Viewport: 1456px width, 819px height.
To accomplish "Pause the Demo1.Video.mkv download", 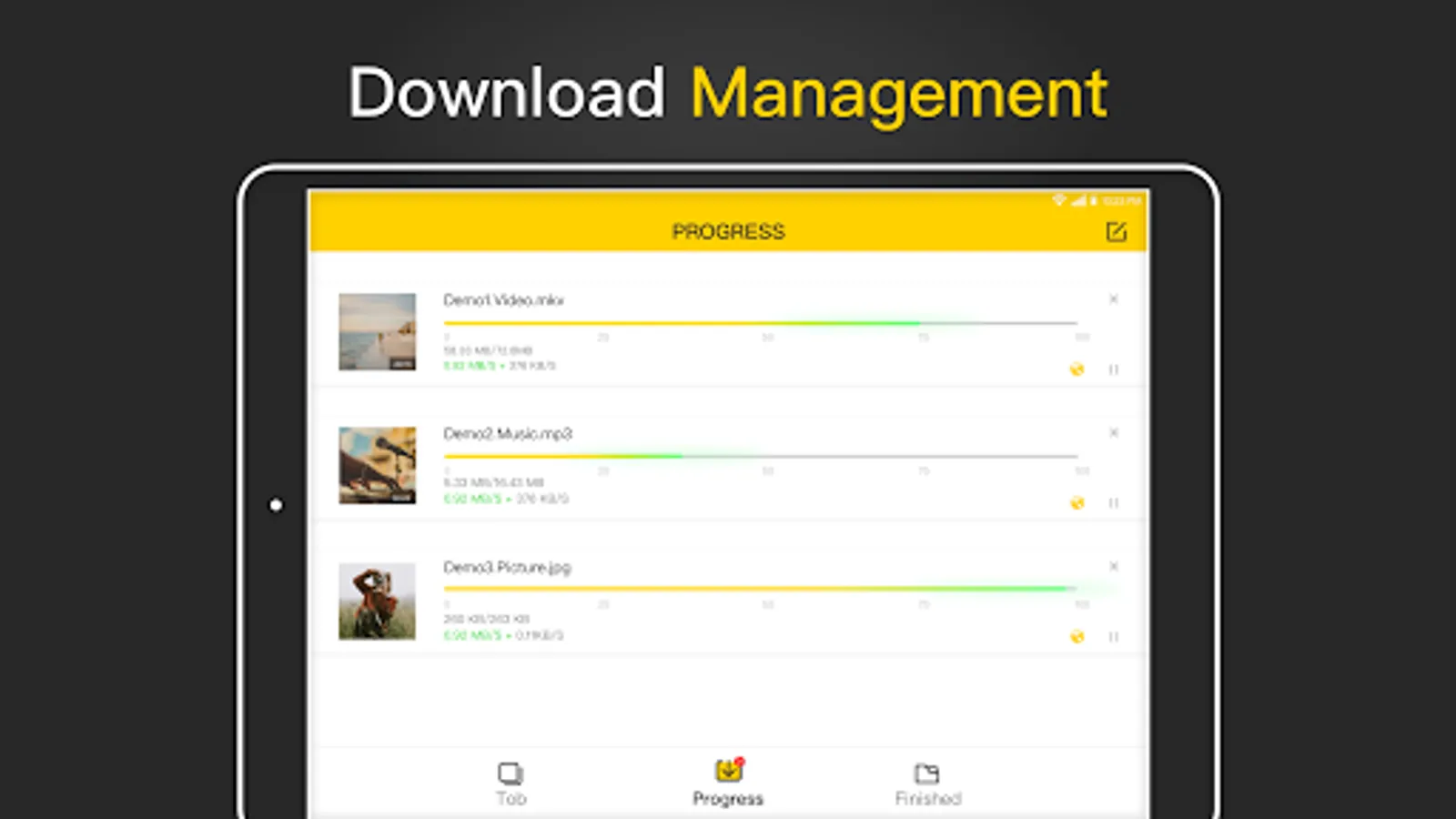I will (x=1114, y=369).
